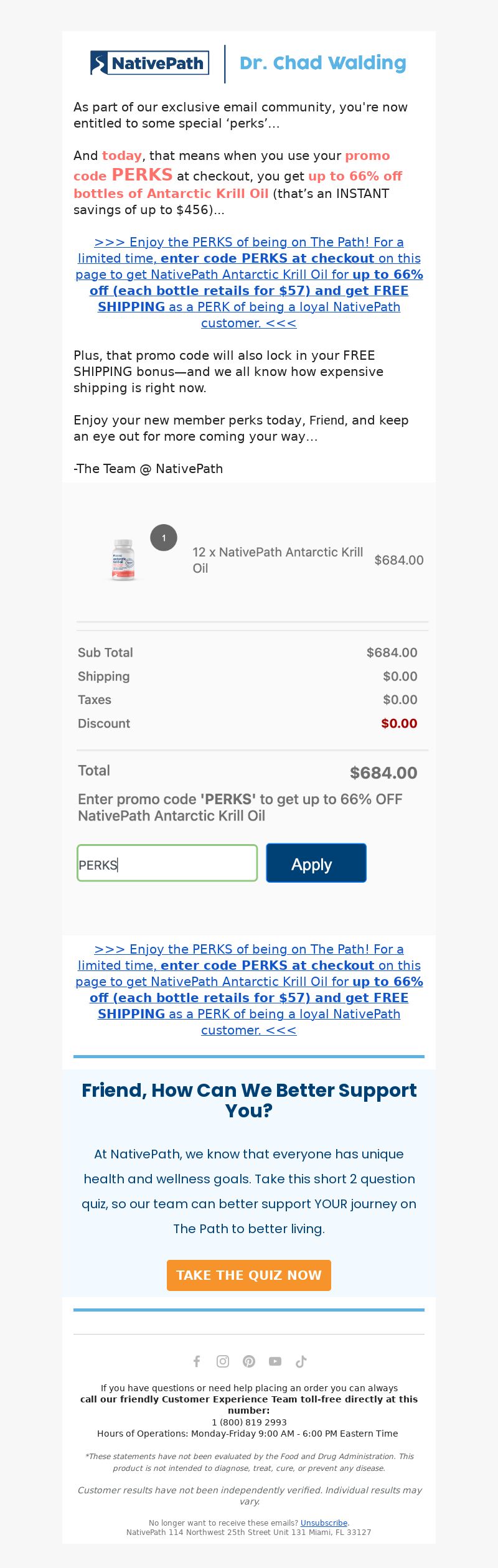This screenshot has width=498, height=1568.
Task: Click the NativePath logo
Action: [149, 63]
